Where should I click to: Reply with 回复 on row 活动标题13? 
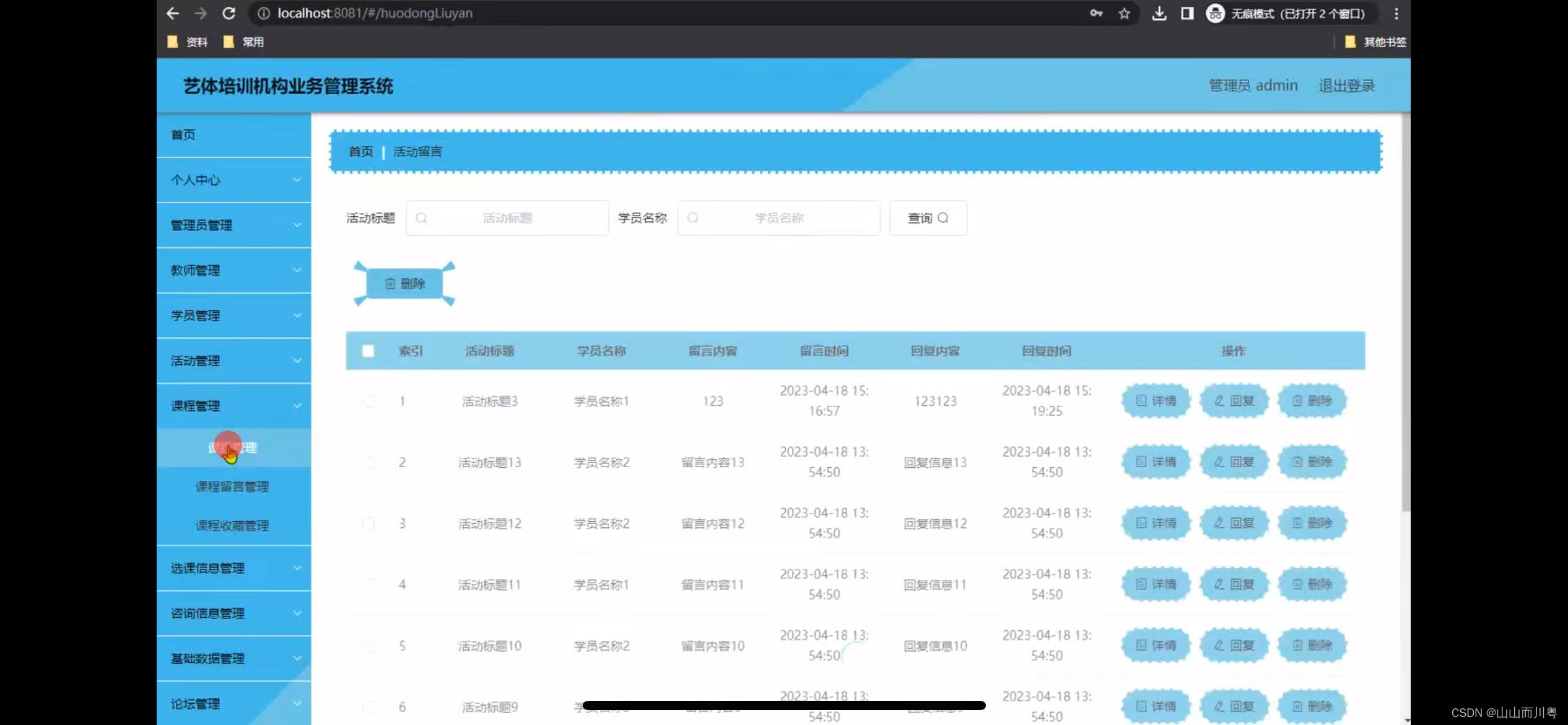point(1234,462)
